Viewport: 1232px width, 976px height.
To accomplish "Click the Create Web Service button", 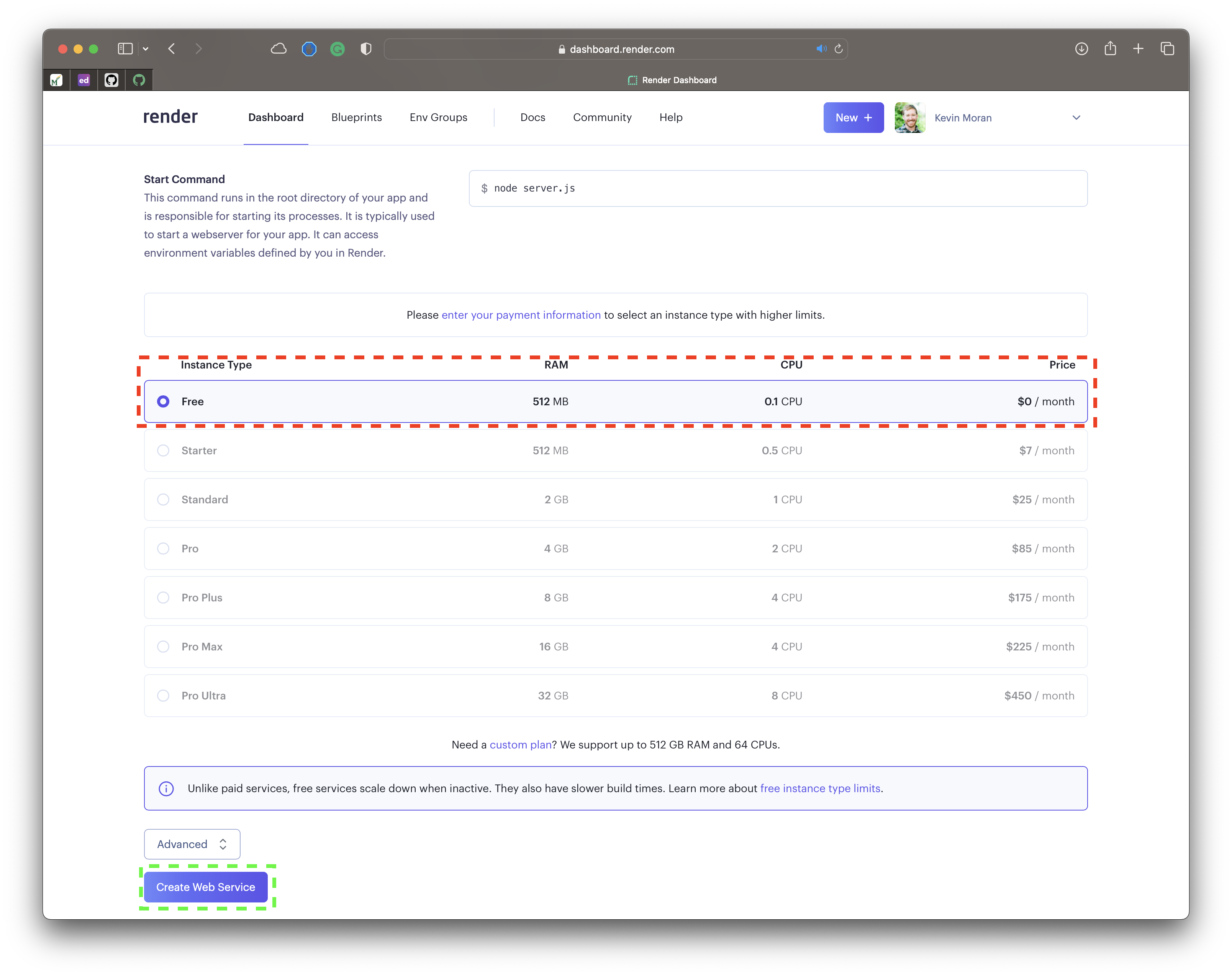I will tap(206, 888).
